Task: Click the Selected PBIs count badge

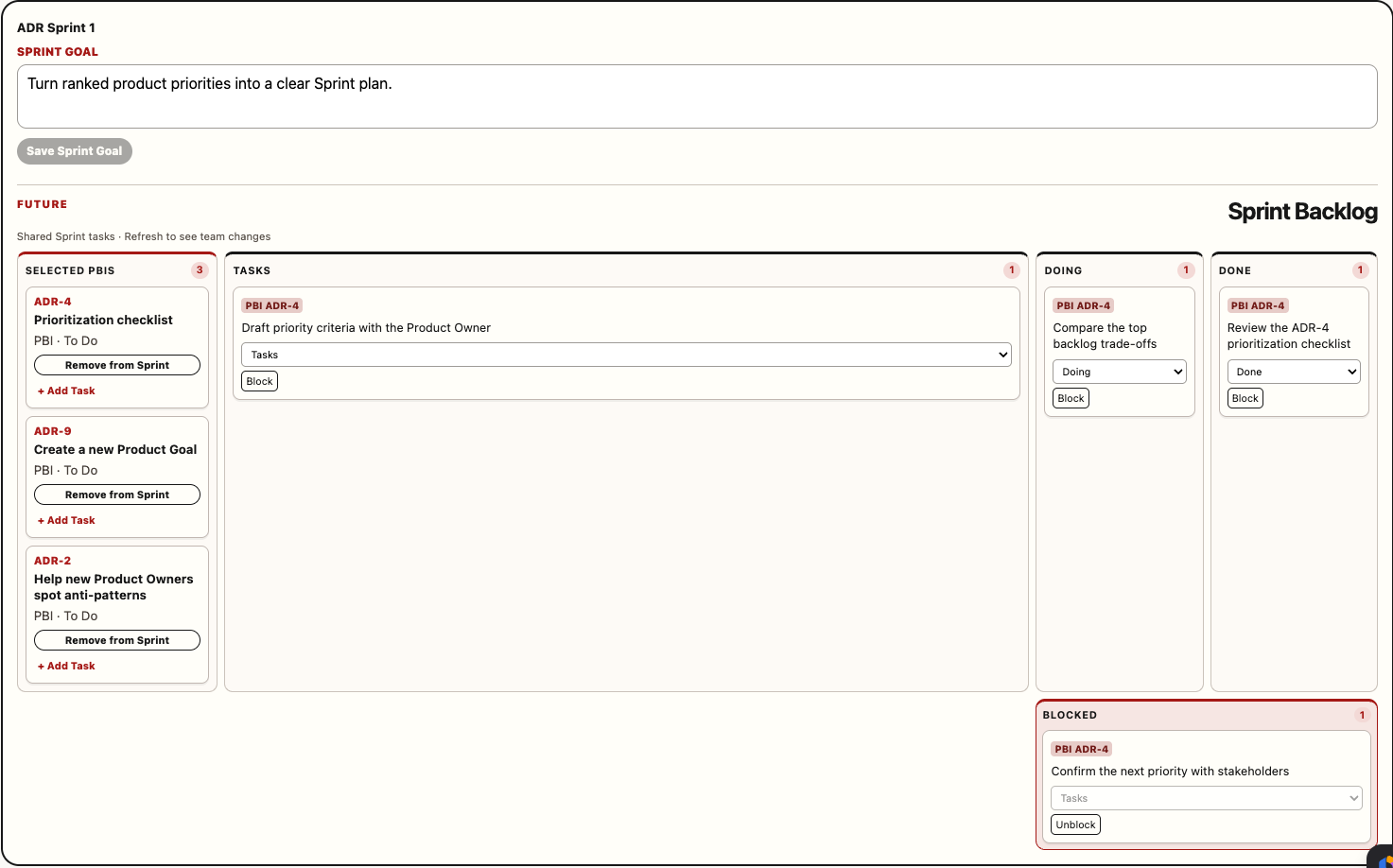Action: click(x=200, y=270)
